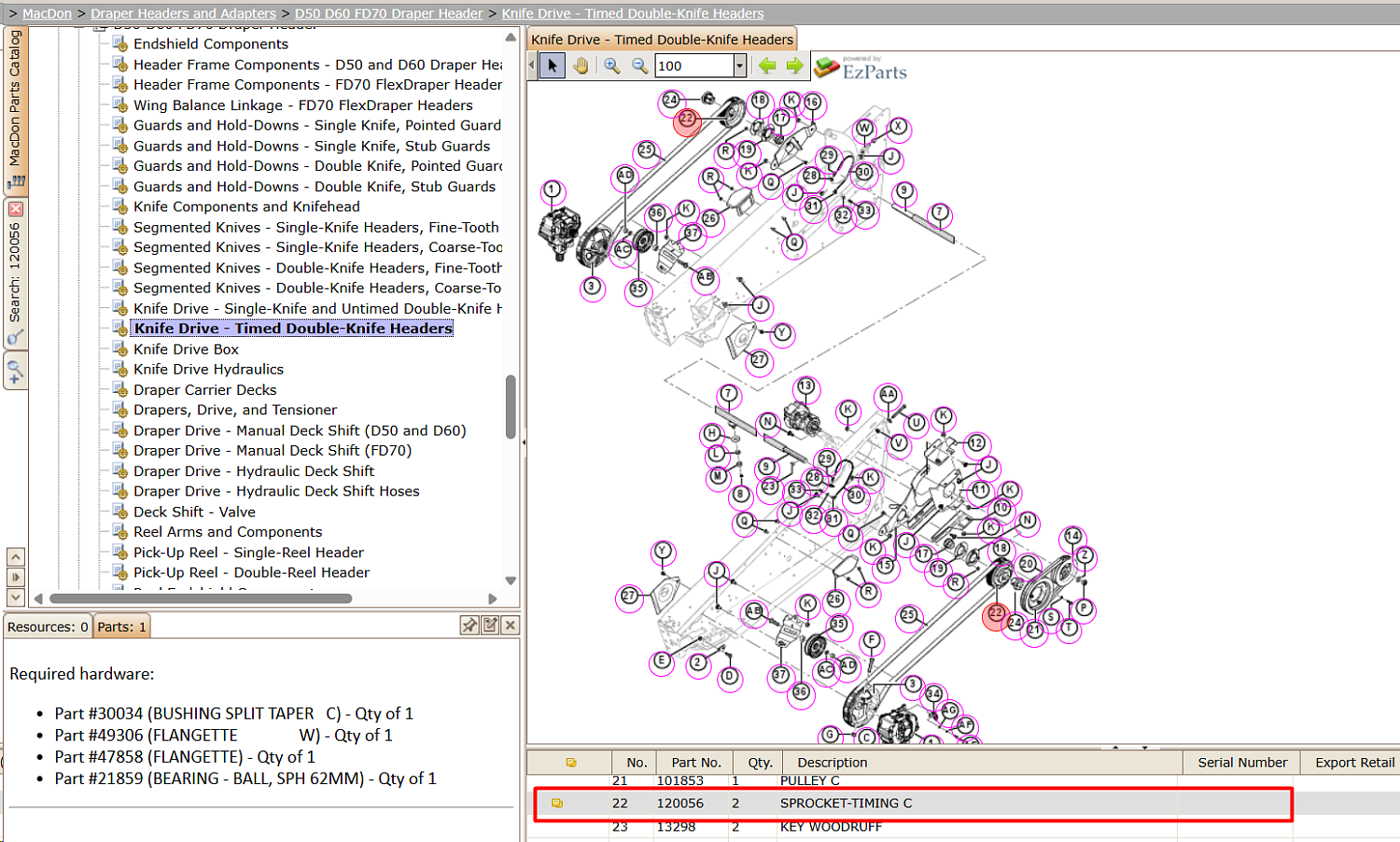Select the Knife Drive - Timed Double-Knife Headers diagram tab
The width and height of the screenshot is (1400, 842).
(x=662, y=39)
